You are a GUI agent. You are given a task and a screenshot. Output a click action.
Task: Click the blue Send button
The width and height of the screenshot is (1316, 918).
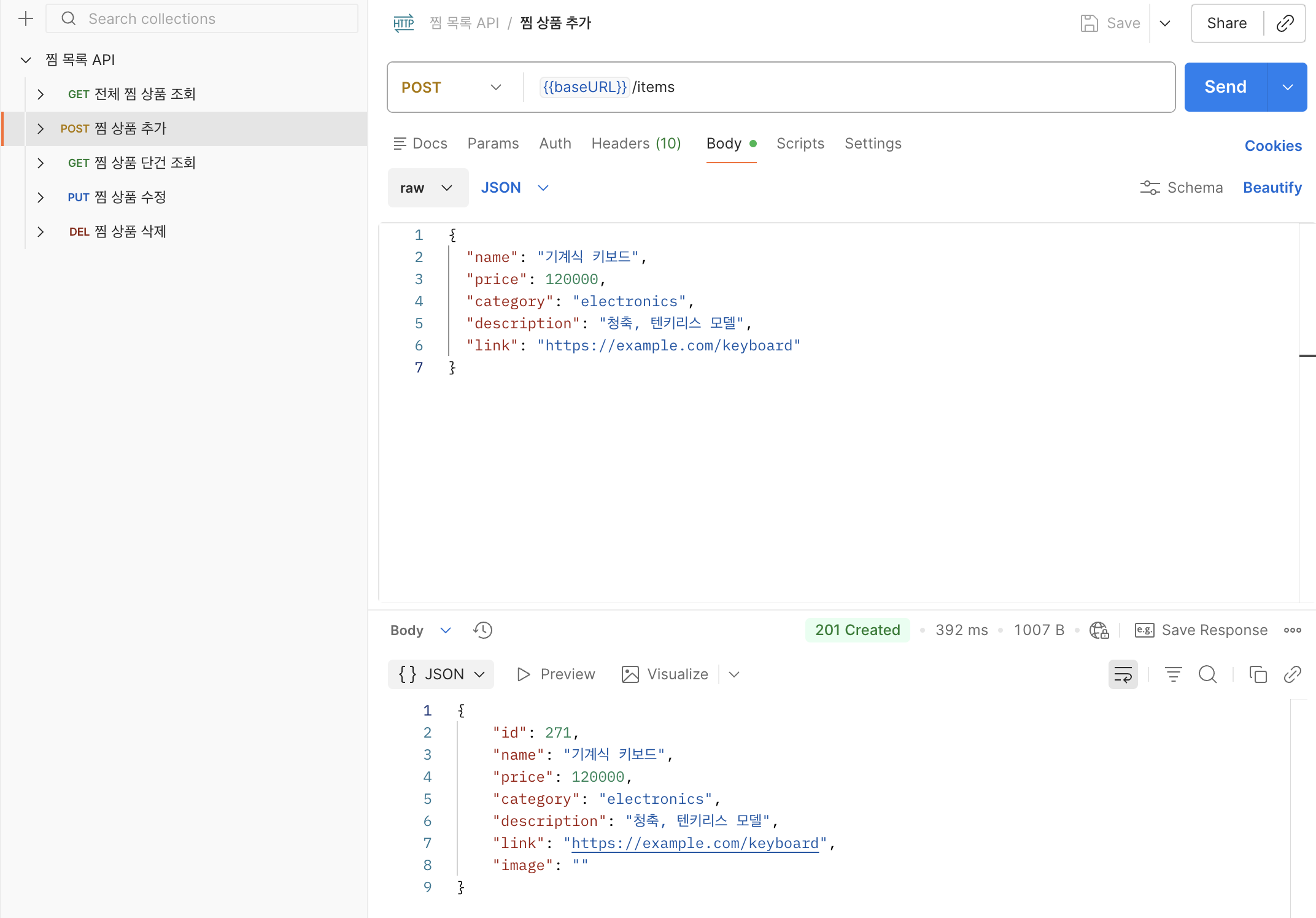pyautogui.click(x=1225, y=87)
